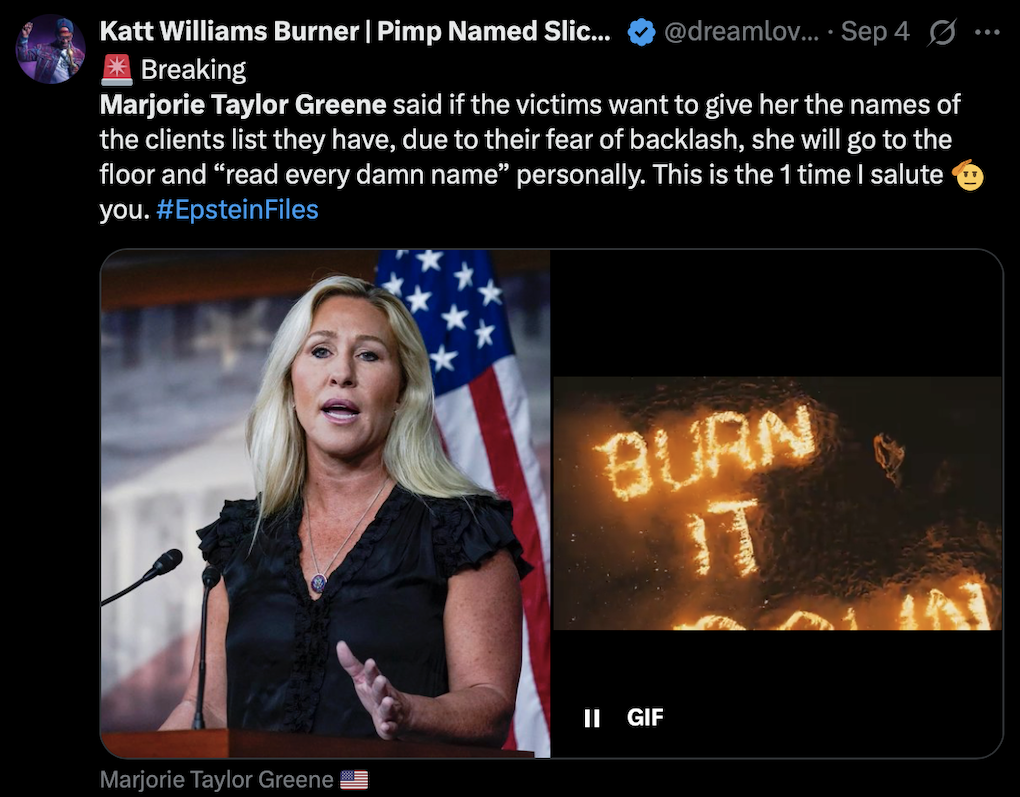Image resolution: width=1020 pixels, height=797 pixels.
Task: Open the Katt Williams Burner profile avatar
Action: (x=51, y=49)
